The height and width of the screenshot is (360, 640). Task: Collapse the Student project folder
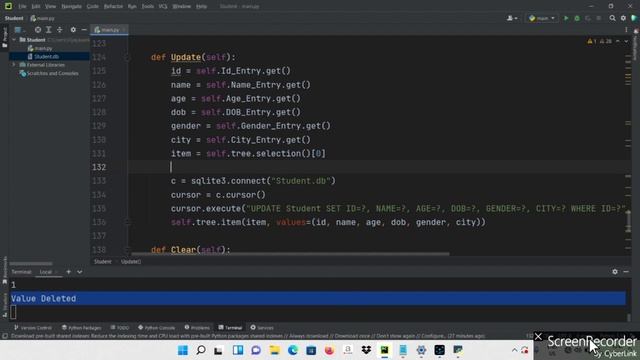click(14, 40)
